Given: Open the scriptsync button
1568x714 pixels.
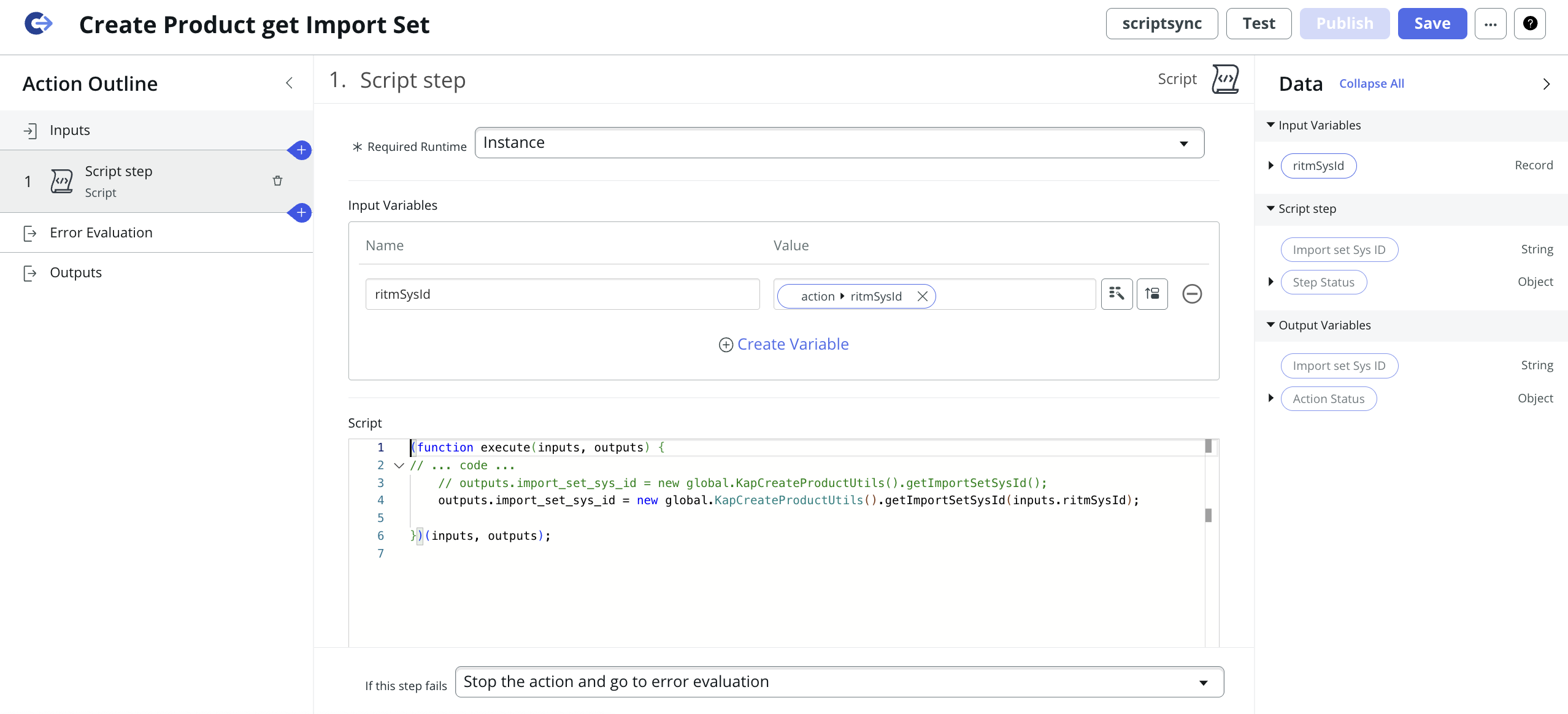Looking at the screenshot, I should click(x=1162, y=24).
